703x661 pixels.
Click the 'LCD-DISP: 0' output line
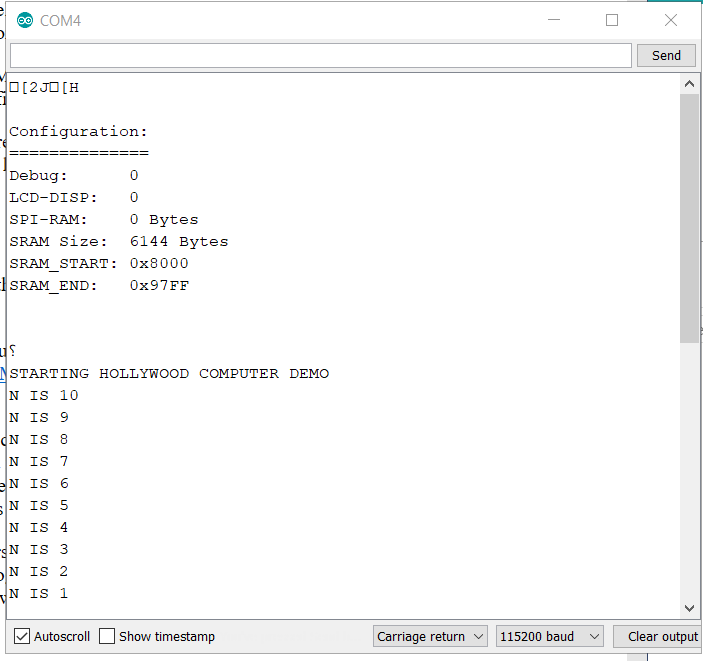pyautogui.click(x=74, y=198)
